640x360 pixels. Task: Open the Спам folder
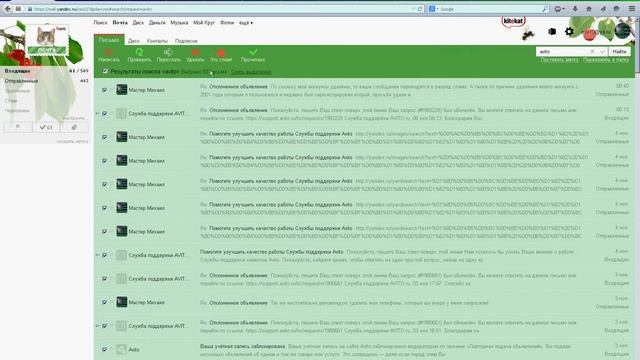[11, 100]
